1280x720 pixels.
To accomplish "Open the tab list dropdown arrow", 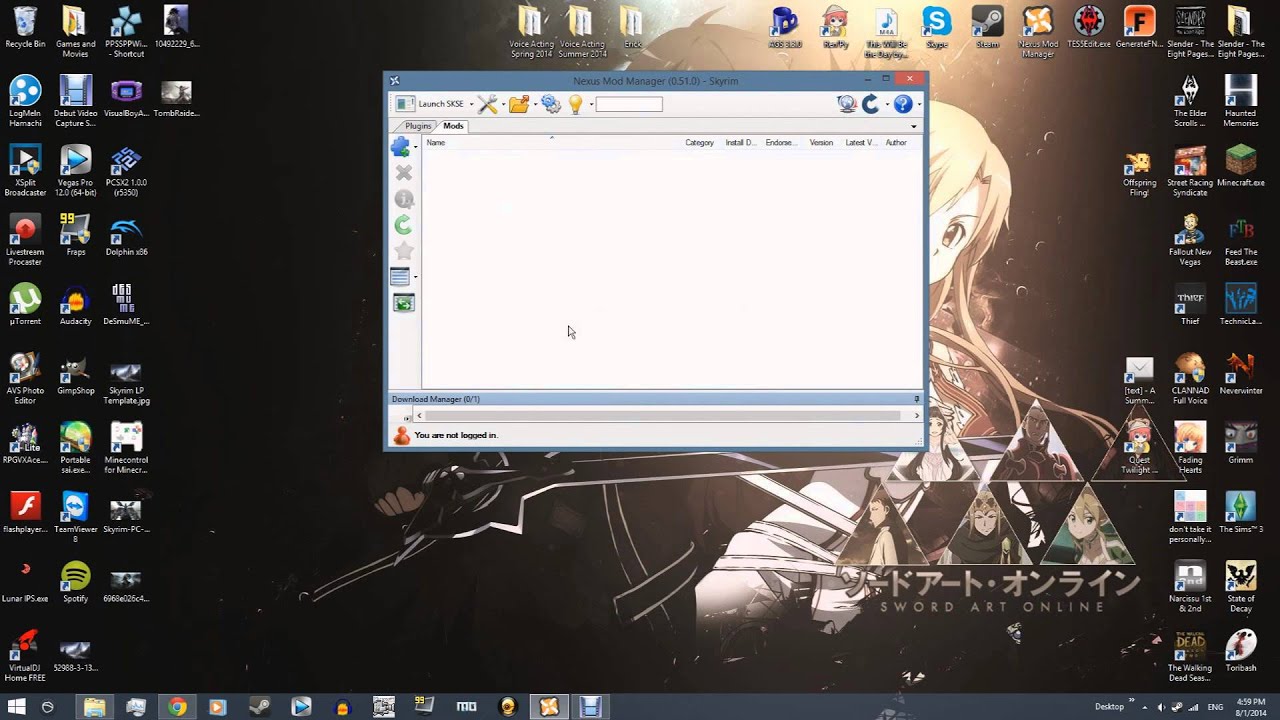I will tap(913, 127).
